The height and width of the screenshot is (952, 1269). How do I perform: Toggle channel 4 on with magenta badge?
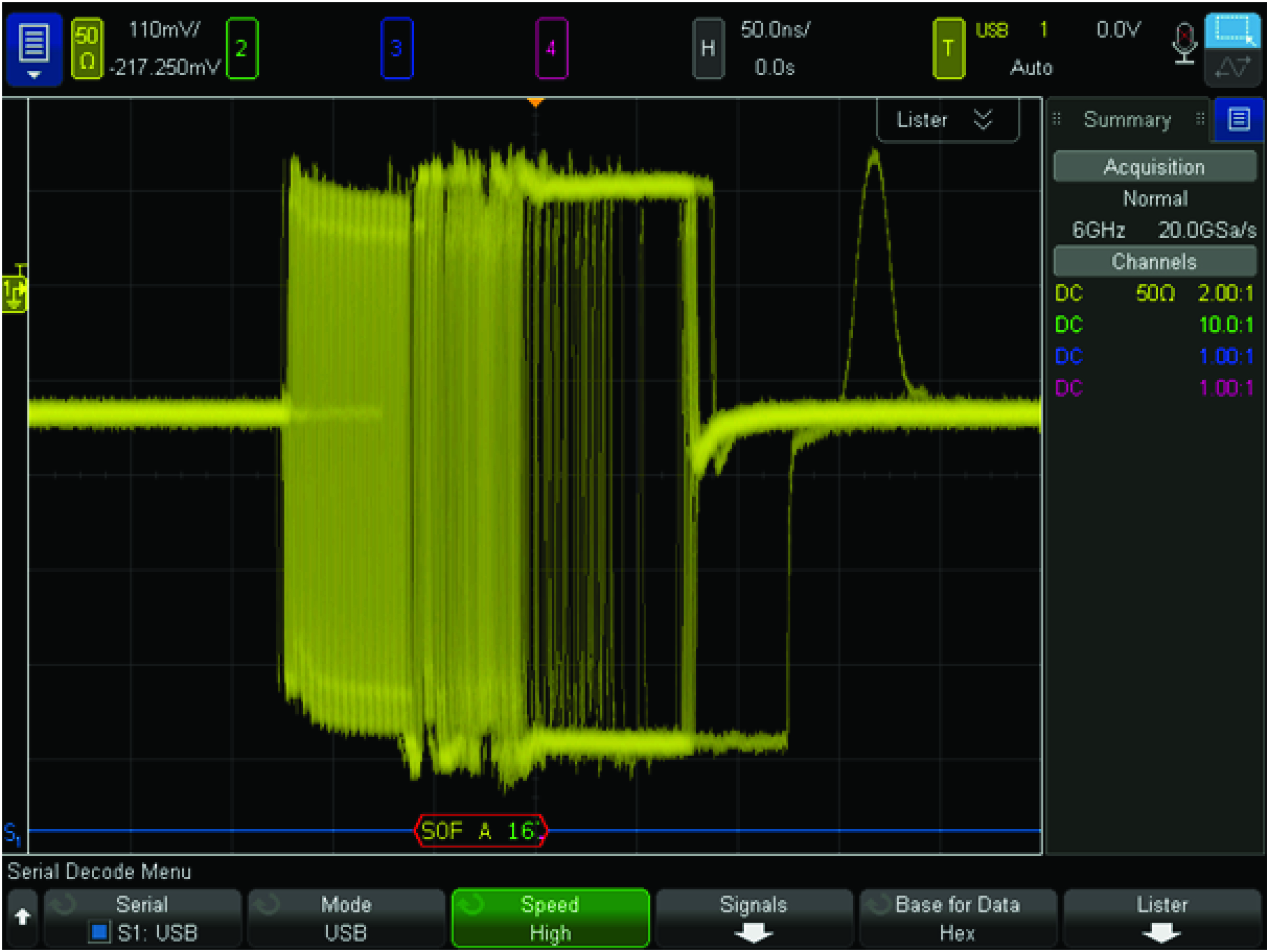551,49
